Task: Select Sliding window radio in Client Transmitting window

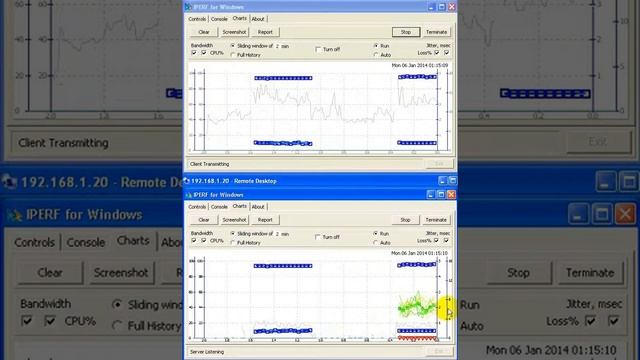Action: (x=233, y=46)
